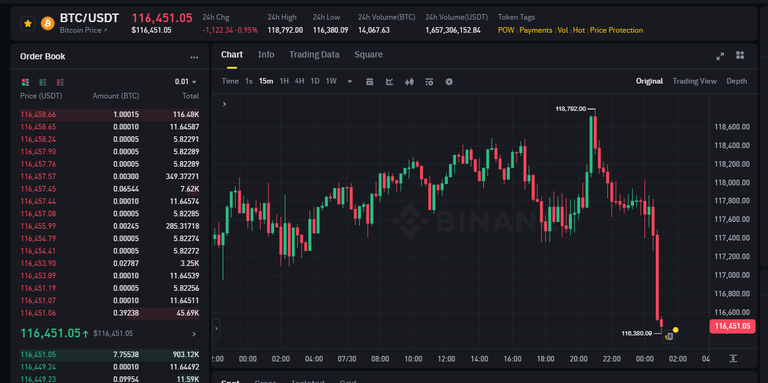The width and height of the screenshot is (768, 383).
Task: Show only buy orders in order book
Action: tap(43, 82)
